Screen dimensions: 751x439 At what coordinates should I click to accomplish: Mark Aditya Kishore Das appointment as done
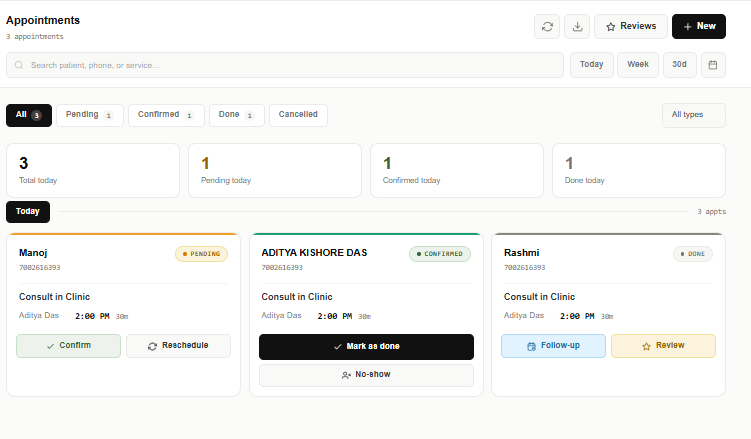click(x=366, y=346)
